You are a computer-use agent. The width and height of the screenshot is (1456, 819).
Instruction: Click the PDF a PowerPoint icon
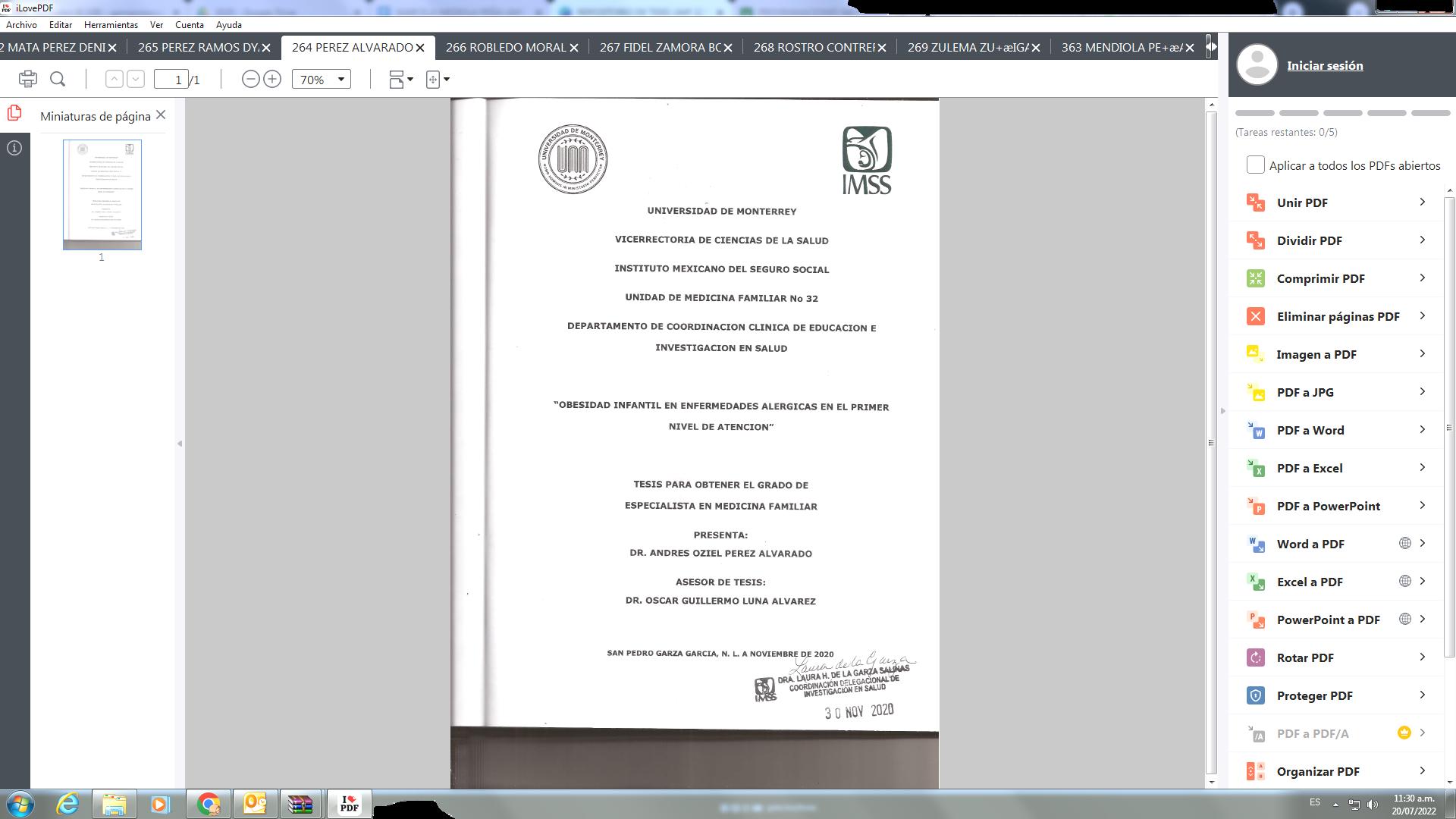[x=1256, y=506]
